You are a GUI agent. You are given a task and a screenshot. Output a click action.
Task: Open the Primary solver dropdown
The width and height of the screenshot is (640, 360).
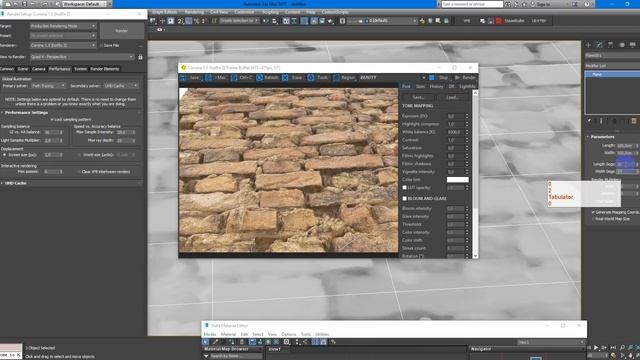point(48,86)
